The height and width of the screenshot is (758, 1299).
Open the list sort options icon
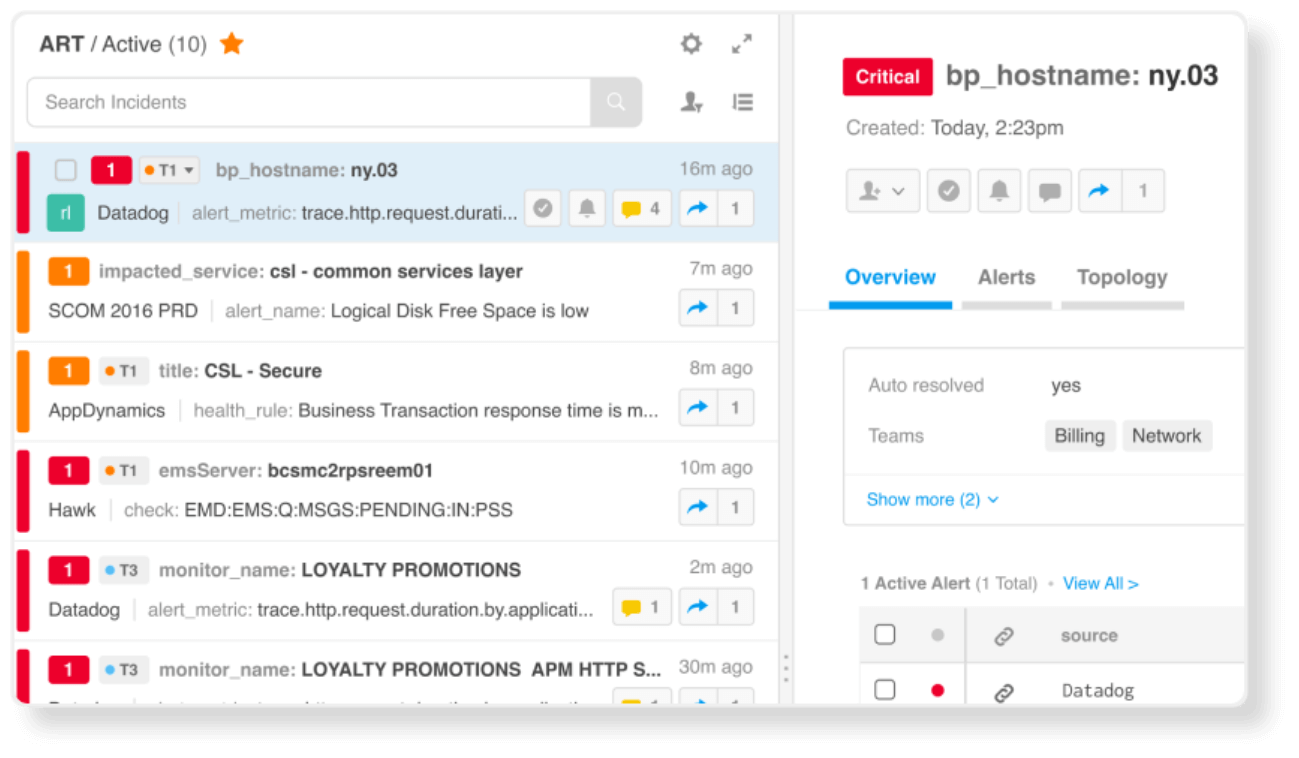(742, 102)
